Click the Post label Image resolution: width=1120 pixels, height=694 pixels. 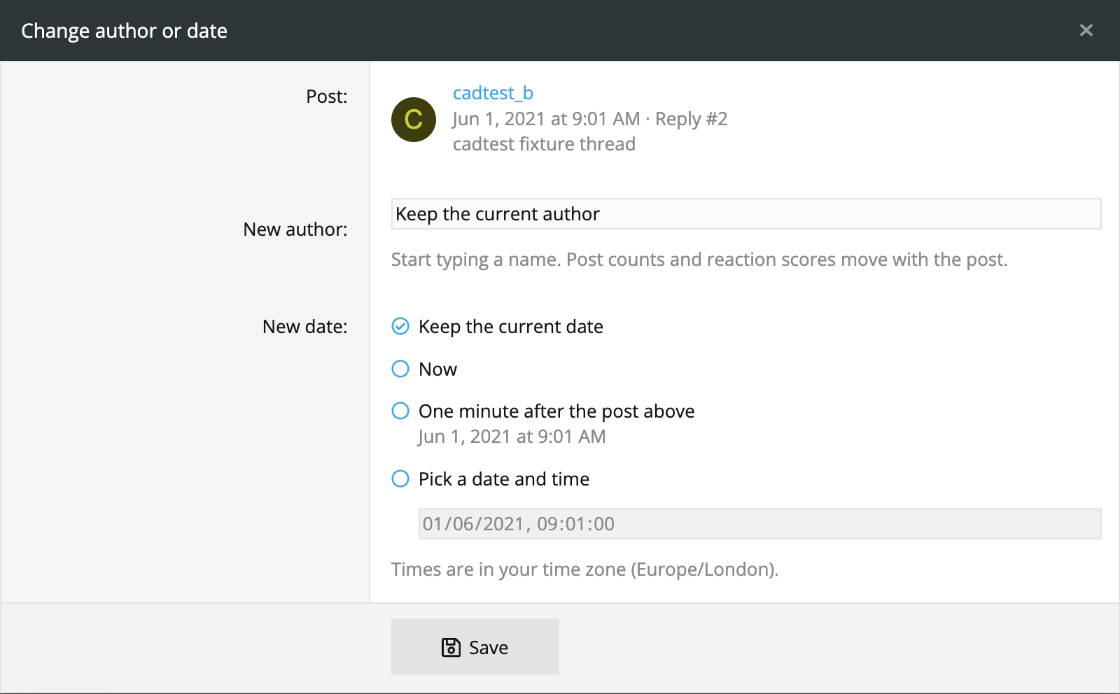tap(326, 96)
